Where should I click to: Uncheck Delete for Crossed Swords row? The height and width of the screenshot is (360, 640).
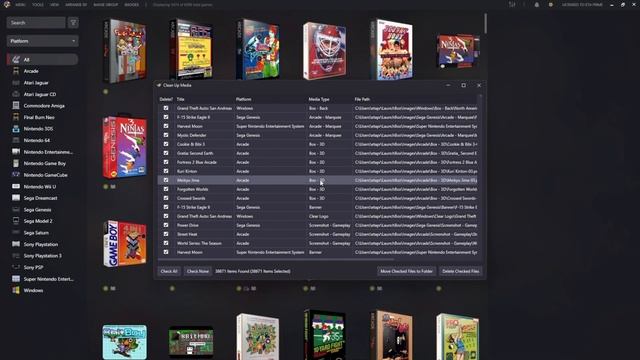click(x=166, y=198)
